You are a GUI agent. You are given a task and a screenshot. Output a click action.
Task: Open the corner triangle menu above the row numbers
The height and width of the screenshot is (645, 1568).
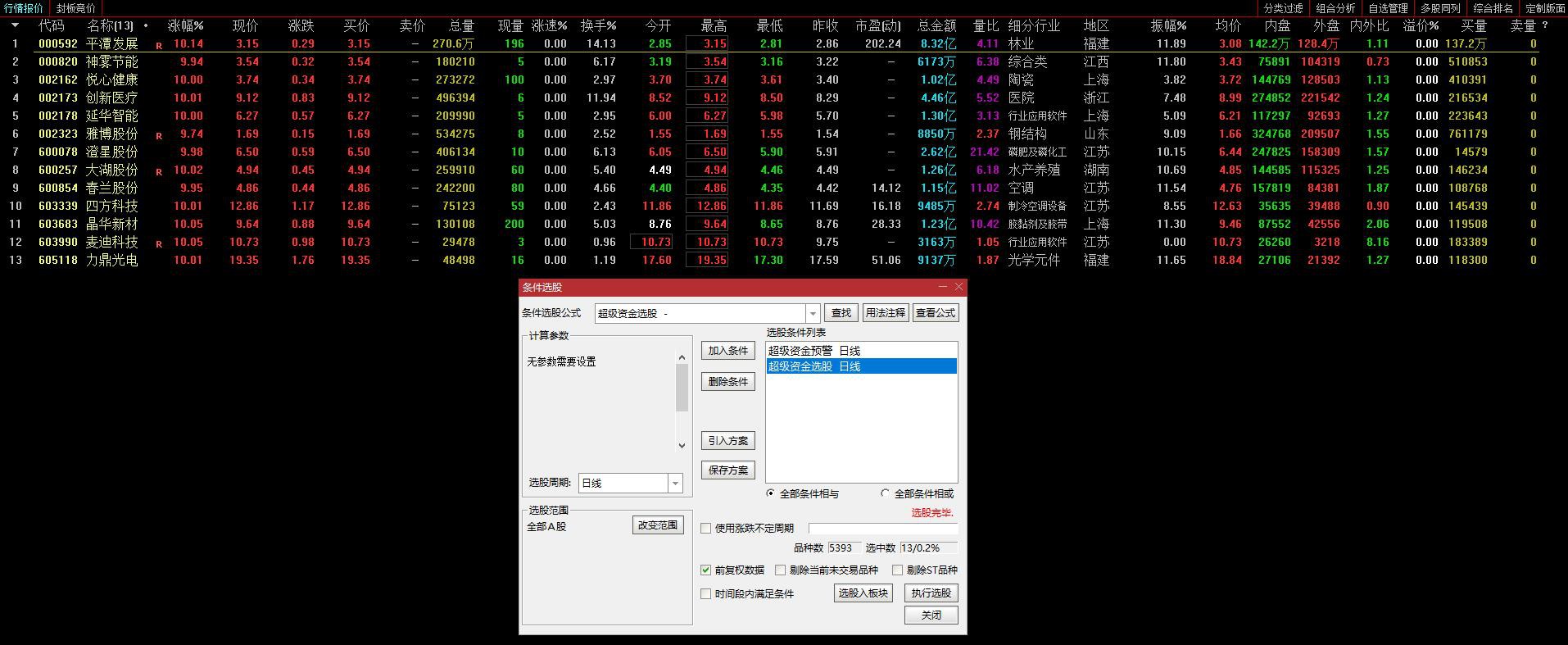15,26
